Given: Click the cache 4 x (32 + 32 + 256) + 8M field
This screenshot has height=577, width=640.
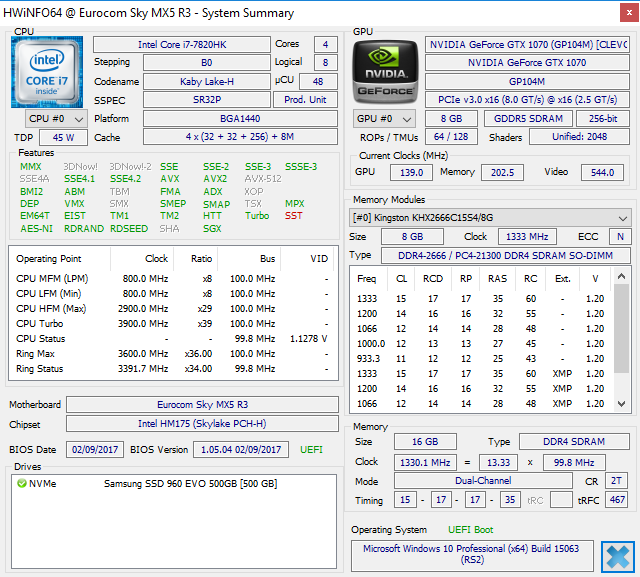Looking at the screenshot, I should pyautogui.click(x=240, y=137).
